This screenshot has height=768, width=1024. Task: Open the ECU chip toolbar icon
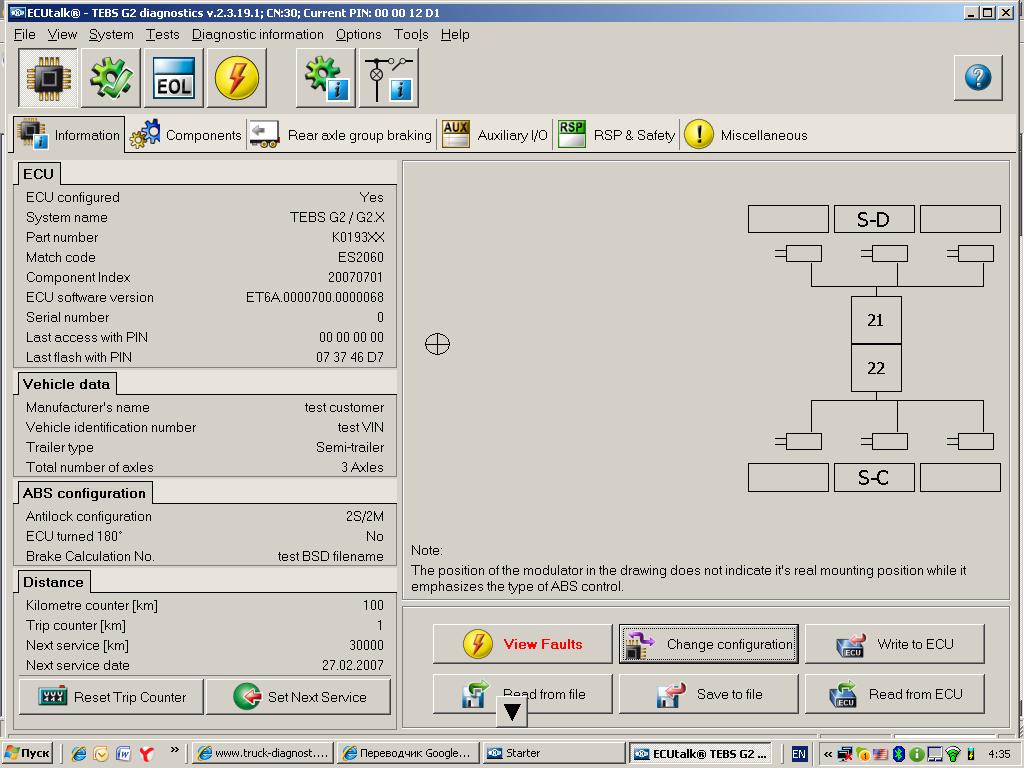(x=48, y=78)
